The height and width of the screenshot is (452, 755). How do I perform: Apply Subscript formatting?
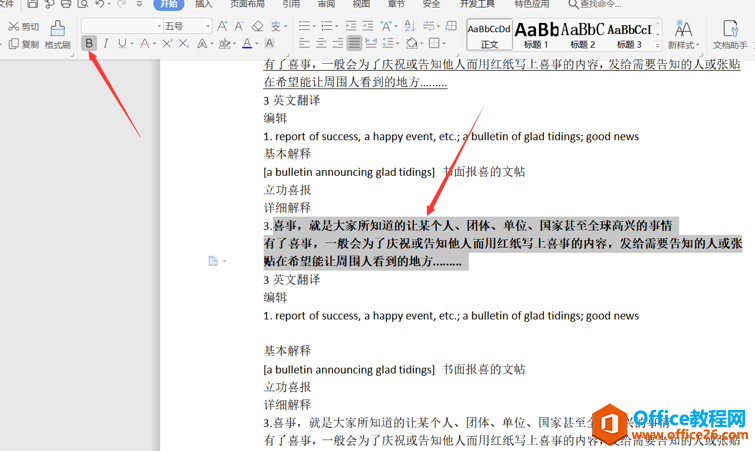[x=183, y=43]
